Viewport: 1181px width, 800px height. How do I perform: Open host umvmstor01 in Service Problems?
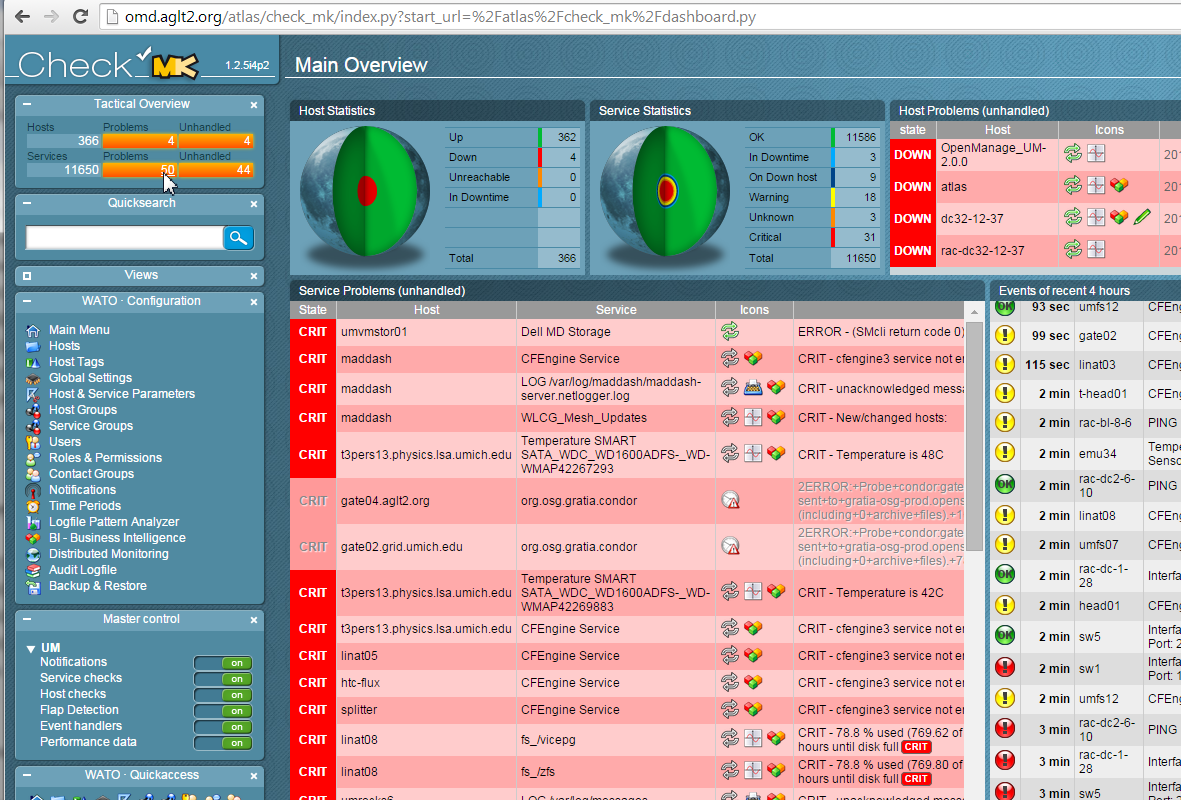pos(374,331)
